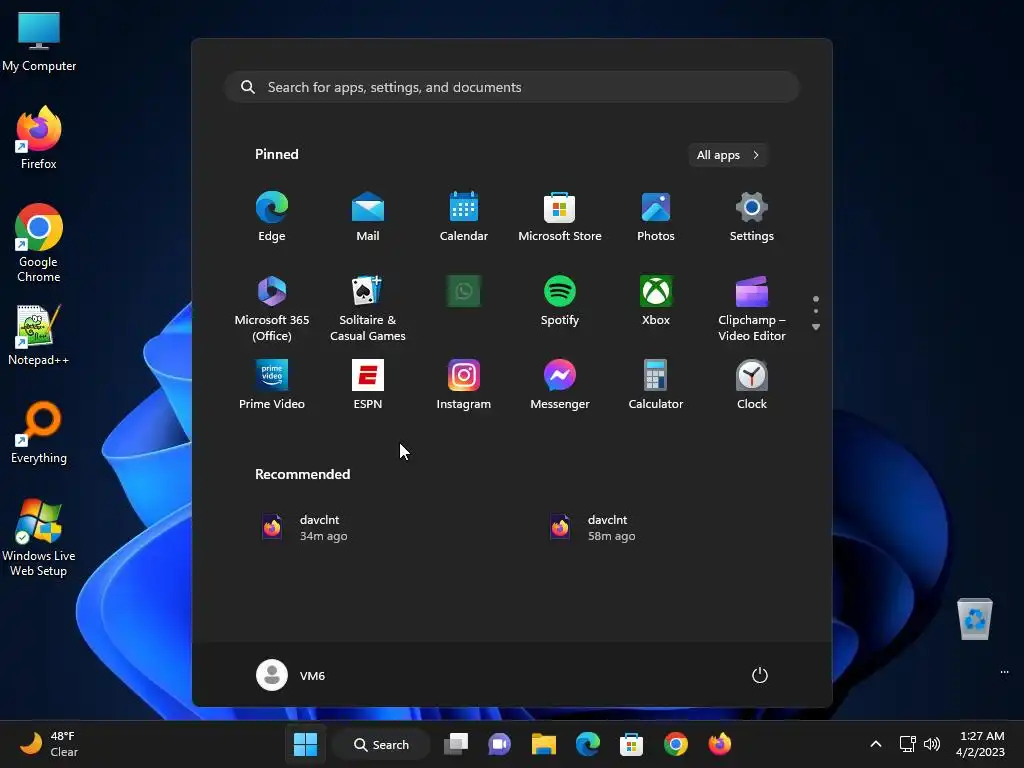Select Notepad++ desktop shortcut
This screenshot has width=1024, height=768.
coord(39,335)
